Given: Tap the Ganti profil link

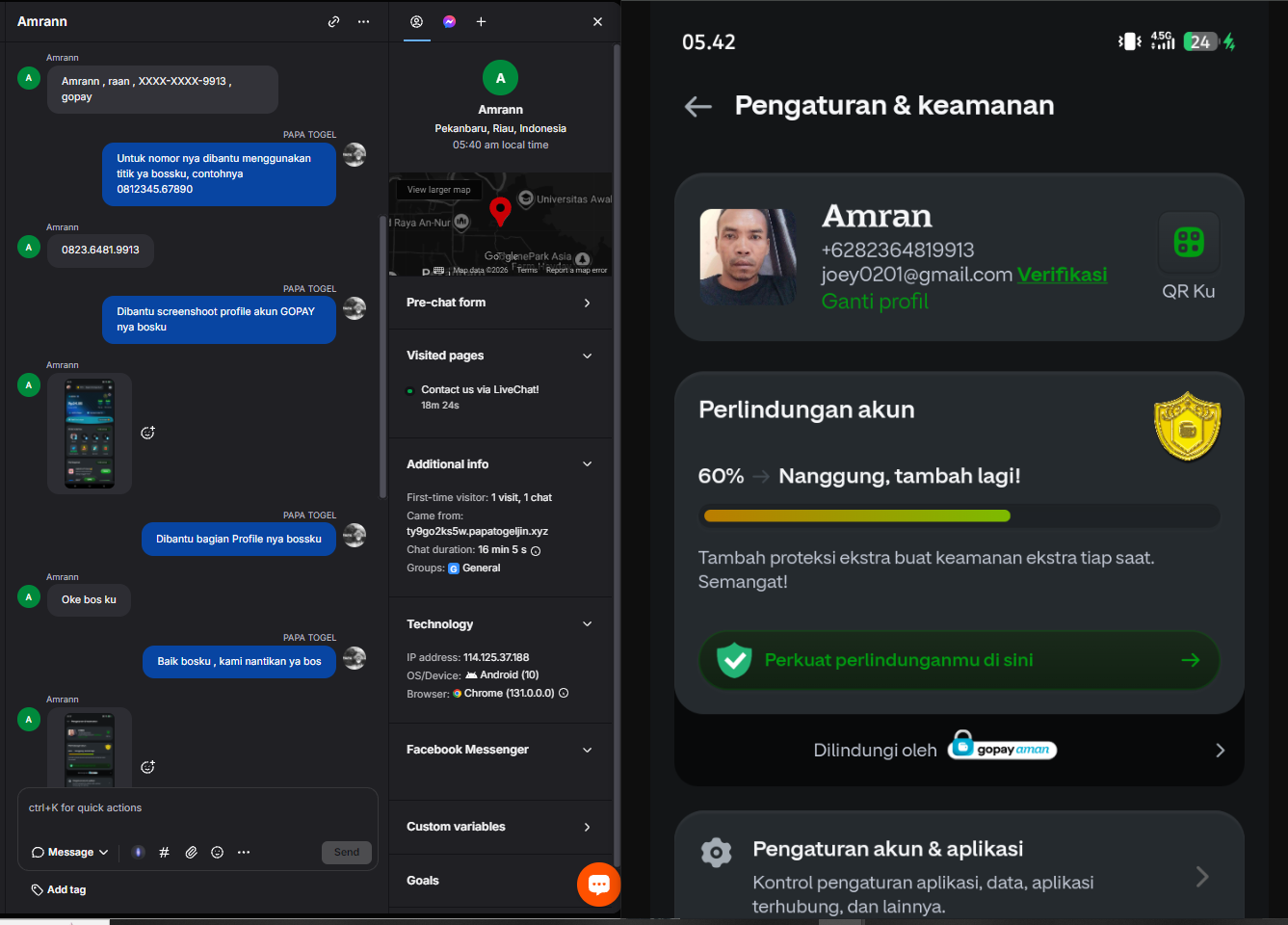Looking at the screenshot, I should (x=875, y=302).
